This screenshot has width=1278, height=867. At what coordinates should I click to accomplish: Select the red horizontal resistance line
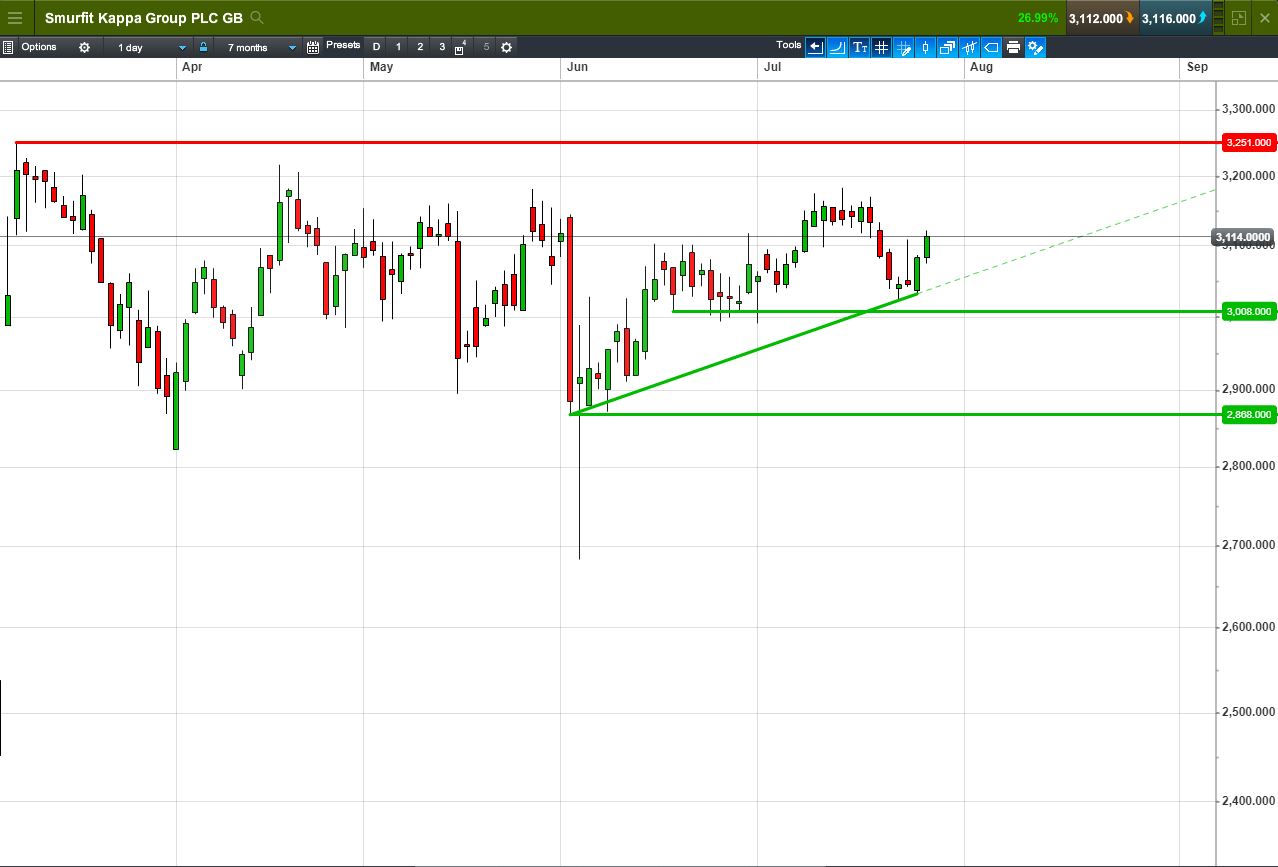[618, 143]
